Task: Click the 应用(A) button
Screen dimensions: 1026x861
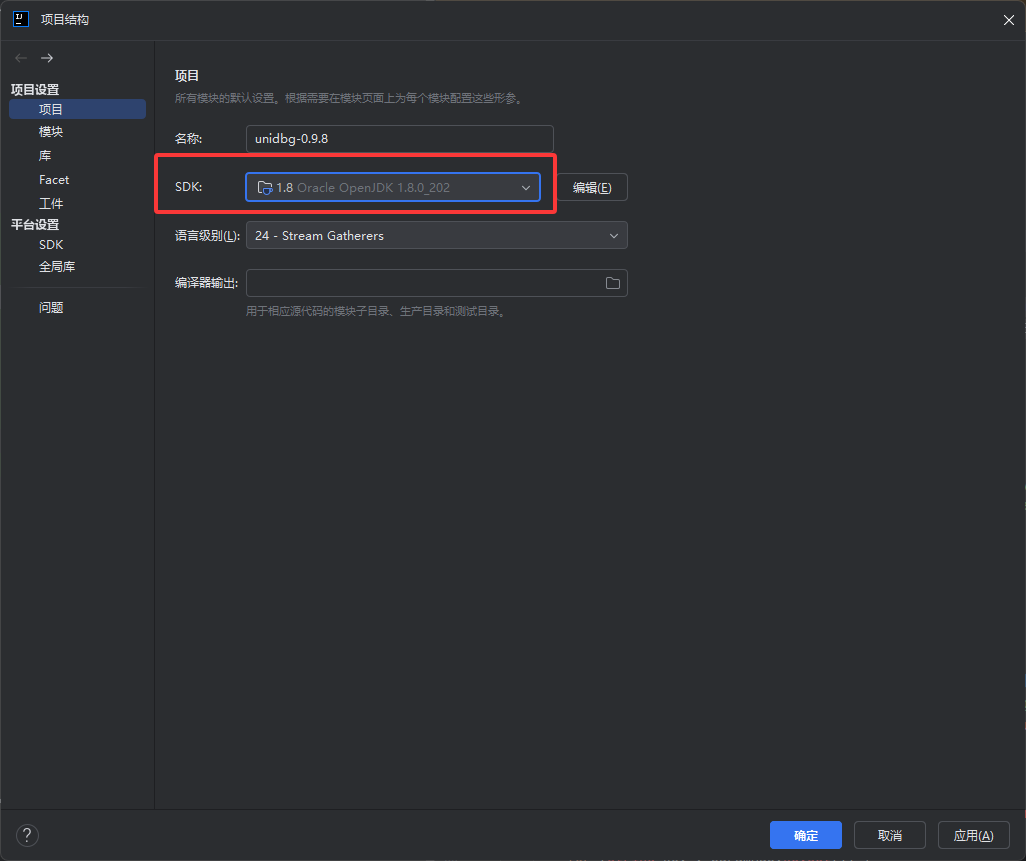Action: coord(973,835)
